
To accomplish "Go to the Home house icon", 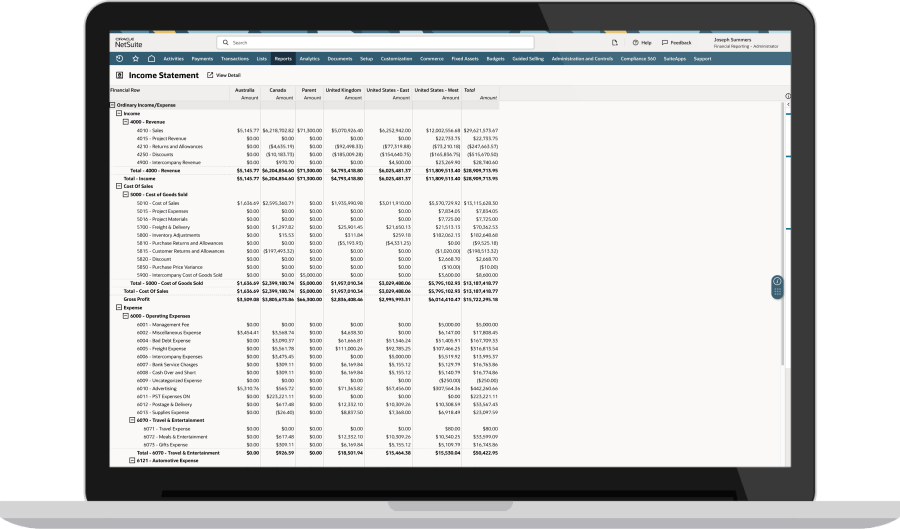I will [151, 59].
